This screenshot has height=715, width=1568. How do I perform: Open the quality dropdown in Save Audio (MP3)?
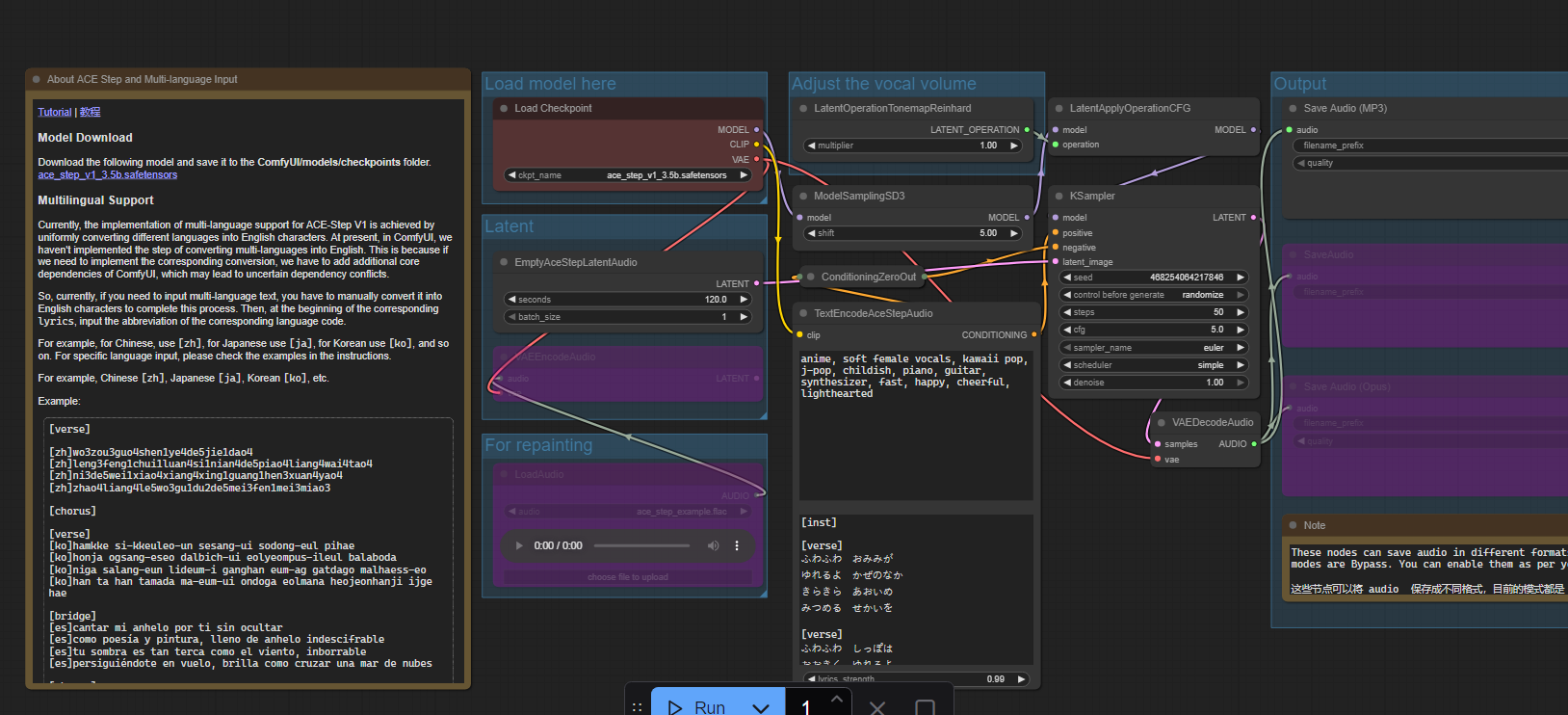[1429, 163]
